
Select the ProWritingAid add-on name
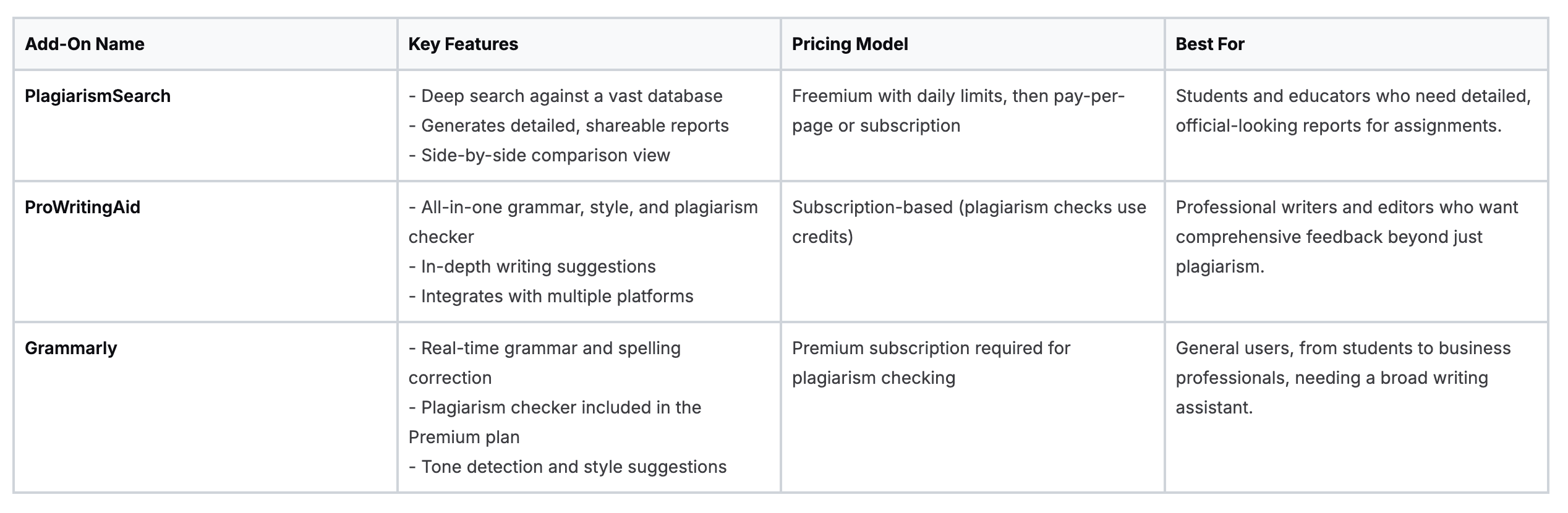[82, 207]
